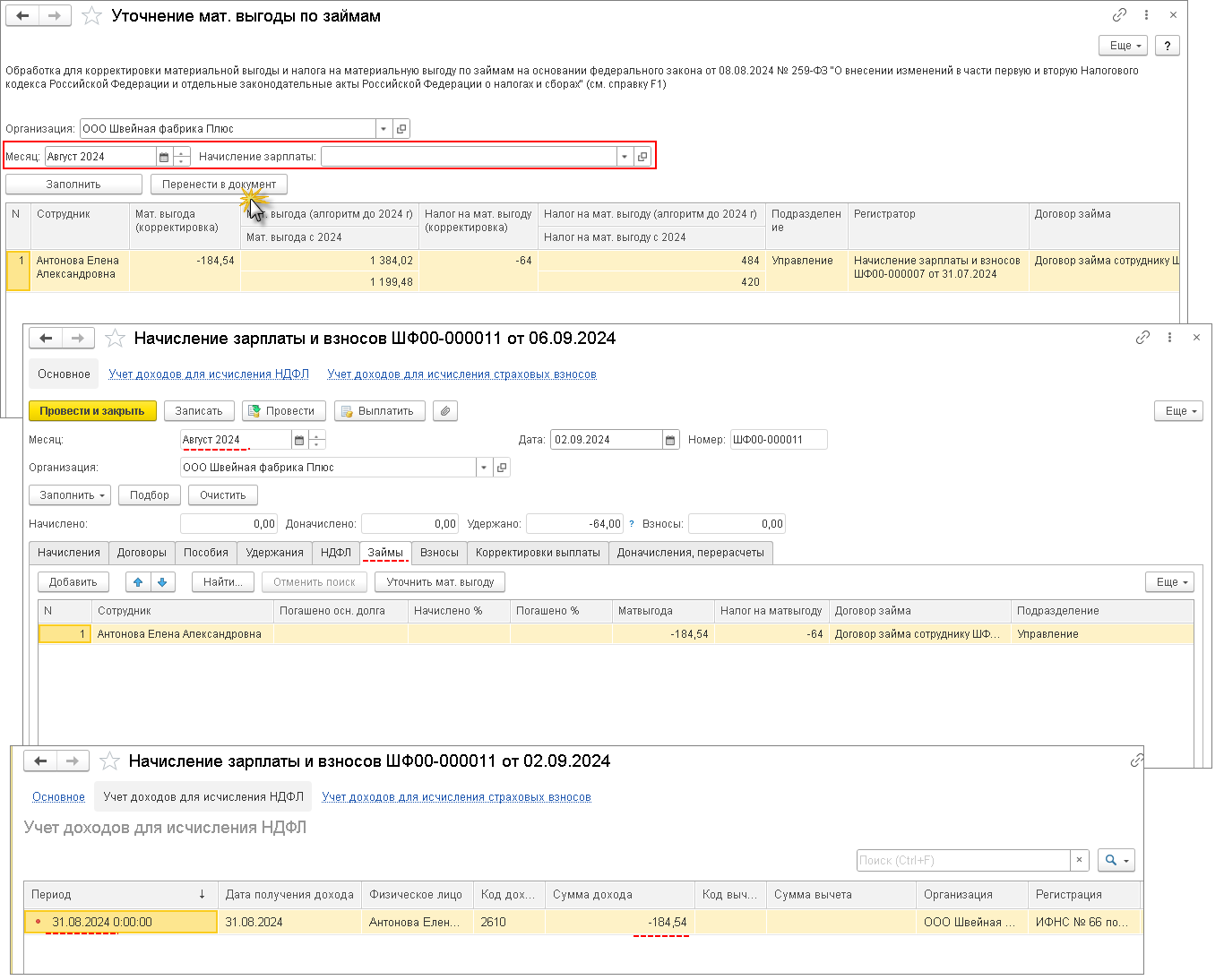Click Провести и закрыть

(92, 411)
